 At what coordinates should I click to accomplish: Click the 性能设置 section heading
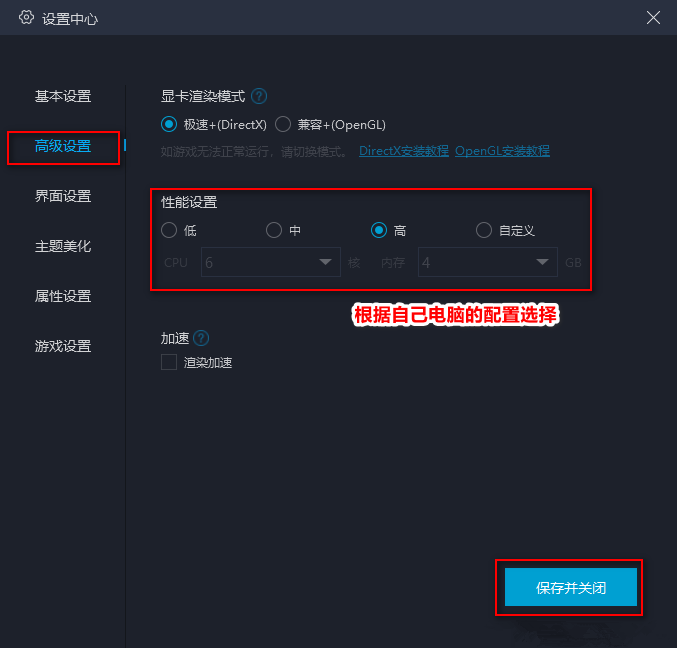point(189,202)
